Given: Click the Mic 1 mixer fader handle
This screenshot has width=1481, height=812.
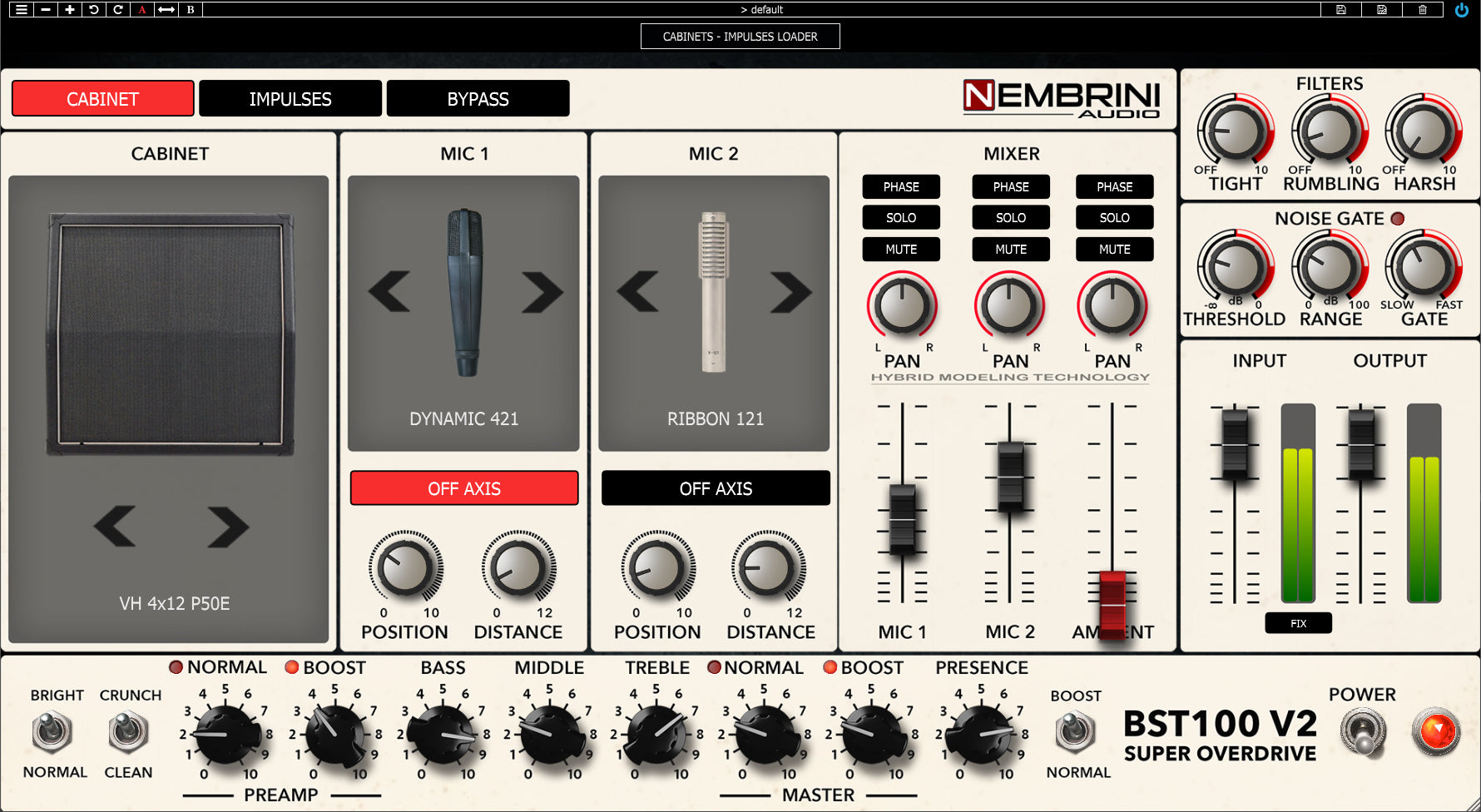Looking at the screenshot, I should tap(902, 520).
